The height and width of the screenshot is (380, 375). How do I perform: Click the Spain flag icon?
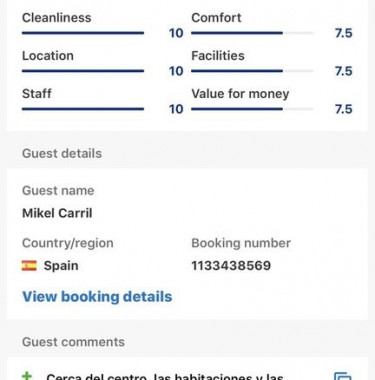point(29,266)
